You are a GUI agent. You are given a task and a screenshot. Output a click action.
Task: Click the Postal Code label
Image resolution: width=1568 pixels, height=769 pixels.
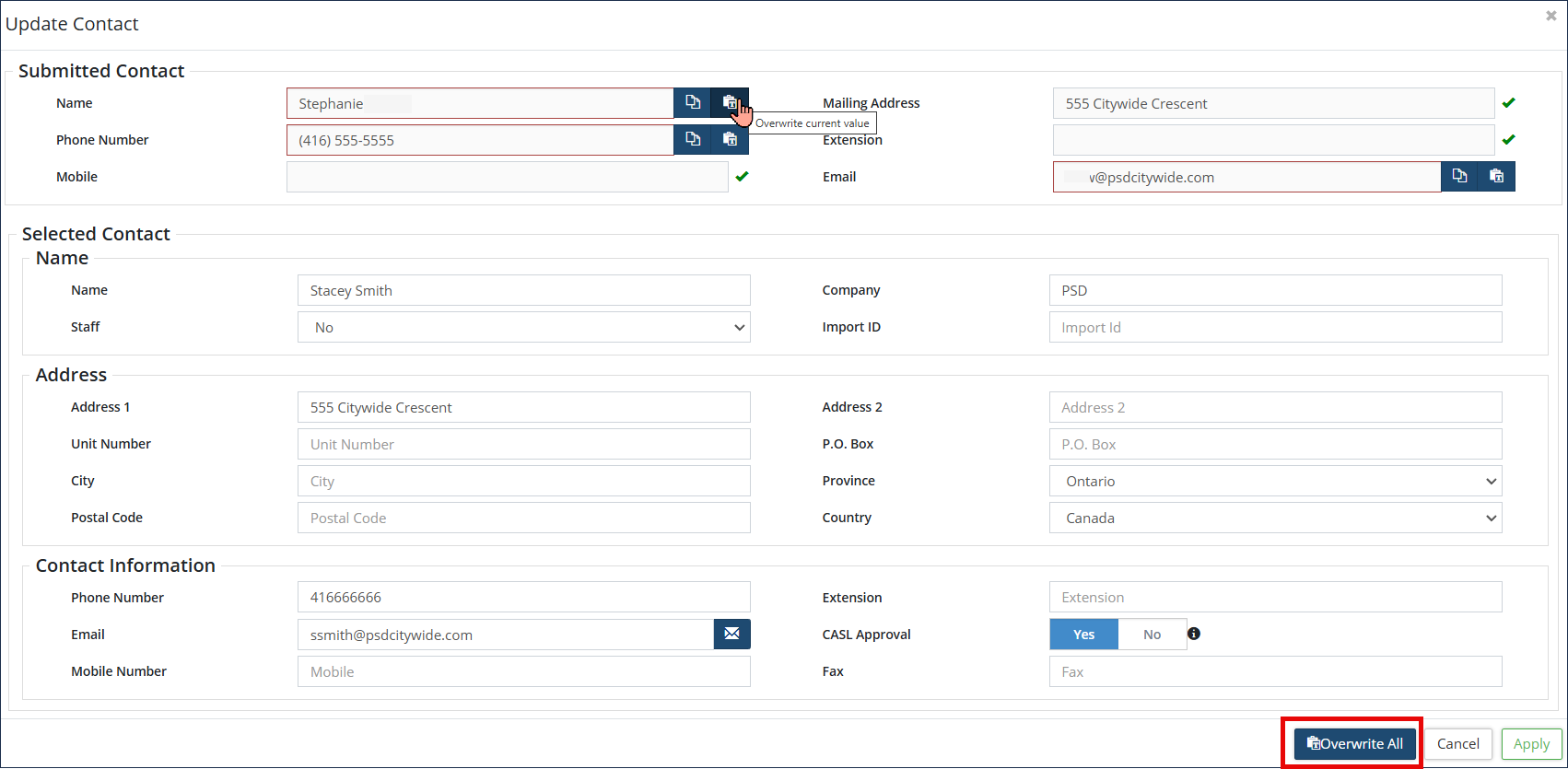107,518
